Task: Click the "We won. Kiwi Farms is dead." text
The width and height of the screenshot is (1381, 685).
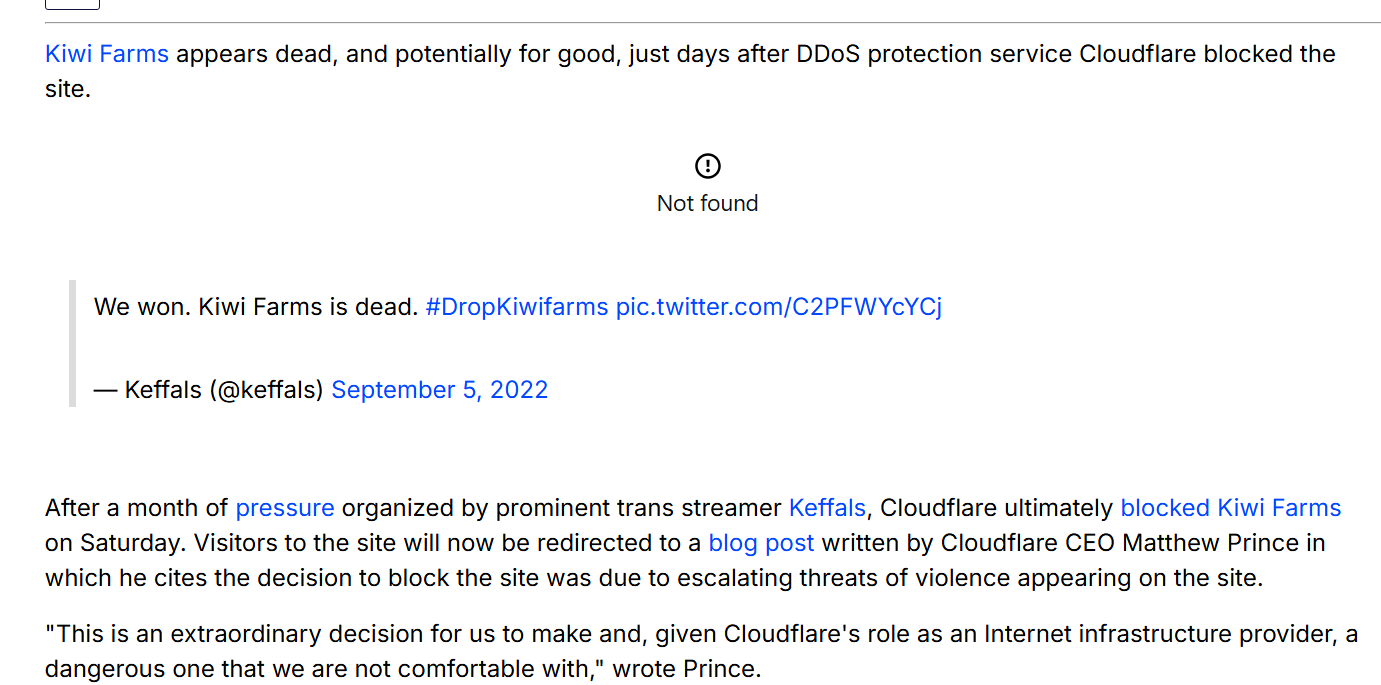Action: pyautogui.click(x=255, y=306)
